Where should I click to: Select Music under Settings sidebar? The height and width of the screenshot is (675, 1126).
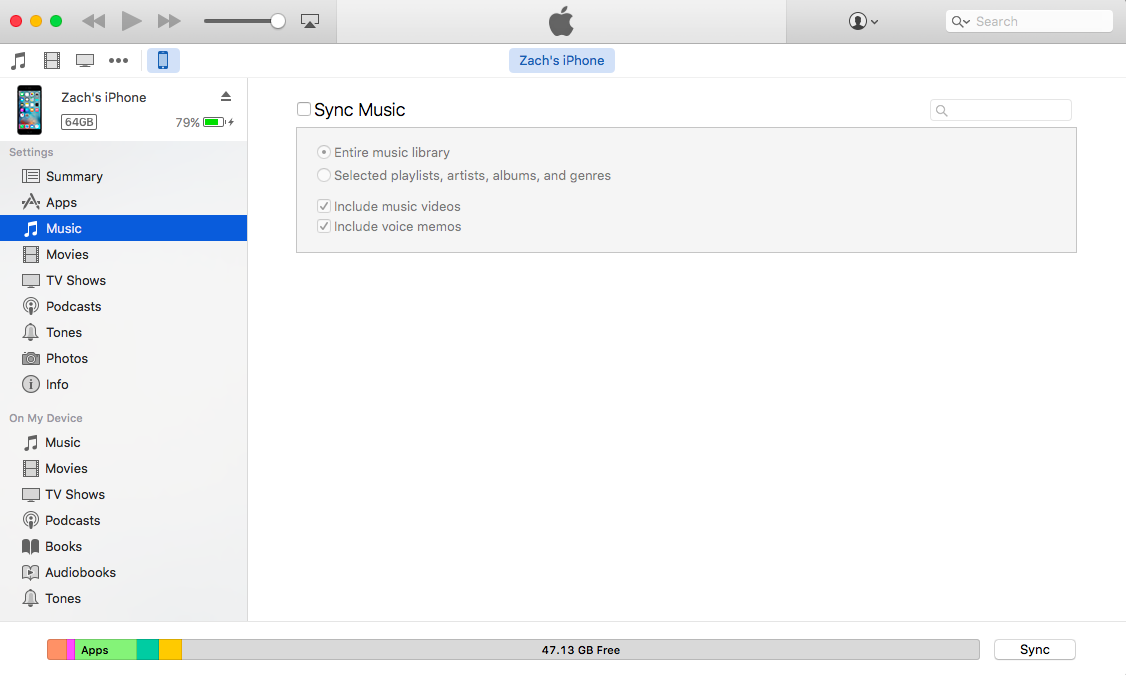coord(124,228)
